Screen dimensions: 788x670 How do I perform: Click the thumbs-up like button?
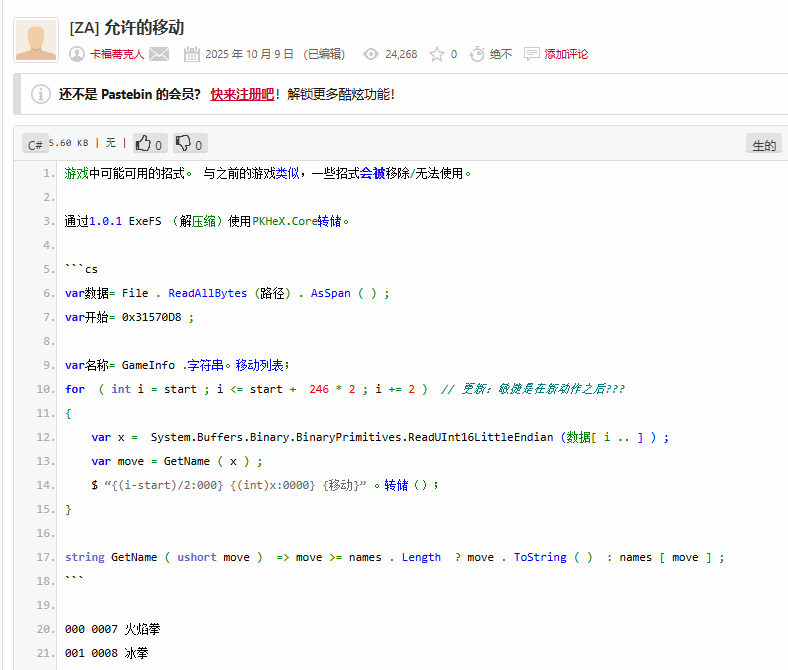pyautogui.click(x=149, y=144)
